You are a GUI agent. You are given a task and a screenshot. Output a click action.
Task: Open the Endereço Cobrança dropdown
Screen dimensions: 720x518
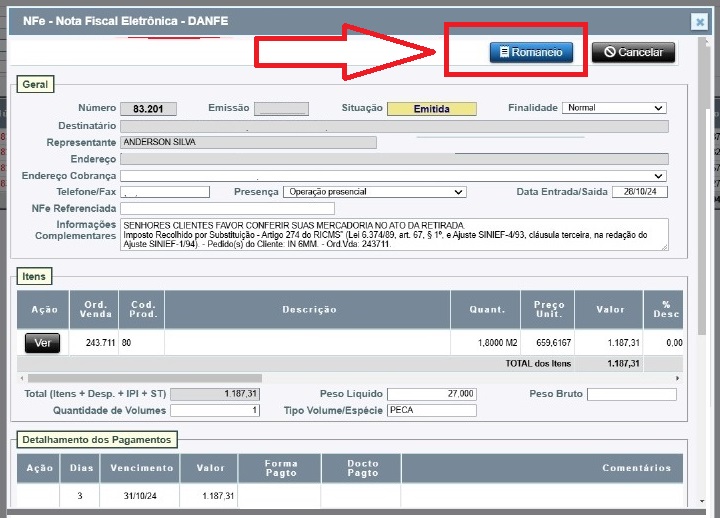coord(393,175)
